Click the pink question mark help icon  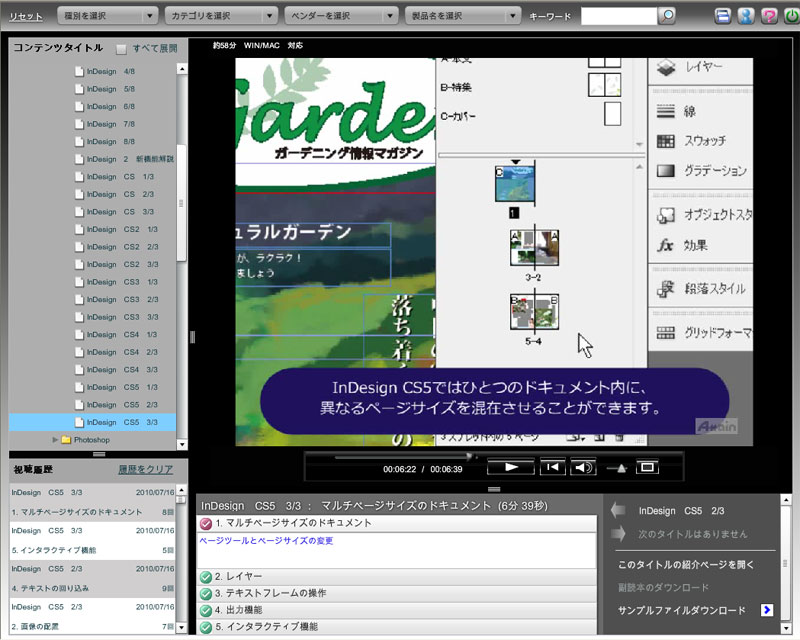pyautogui.click(x=767, y=17)
